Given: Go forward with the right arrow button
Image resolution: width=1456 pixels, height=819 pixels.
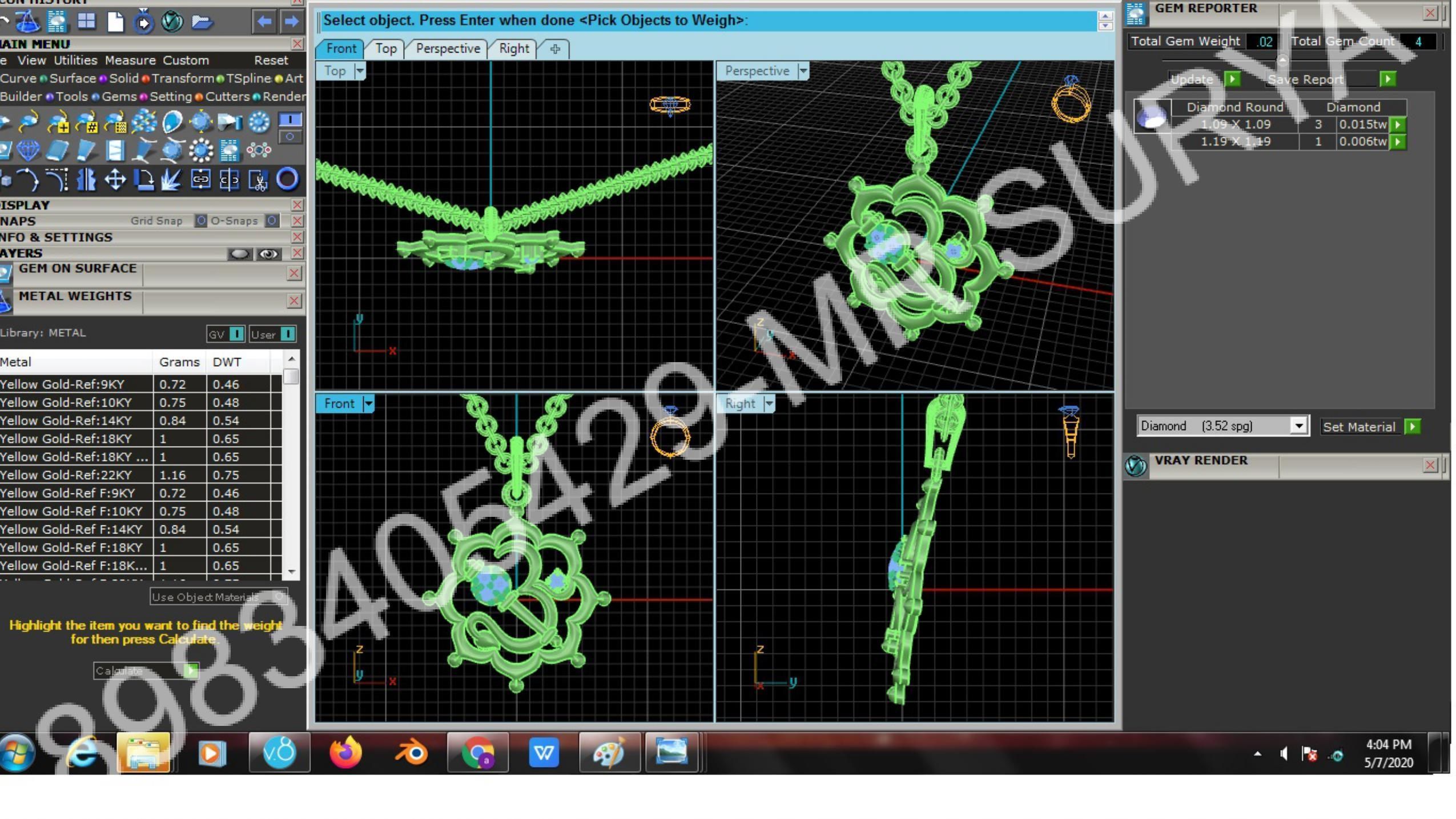Looking at the screenshot, I should [x=292, y=22].
